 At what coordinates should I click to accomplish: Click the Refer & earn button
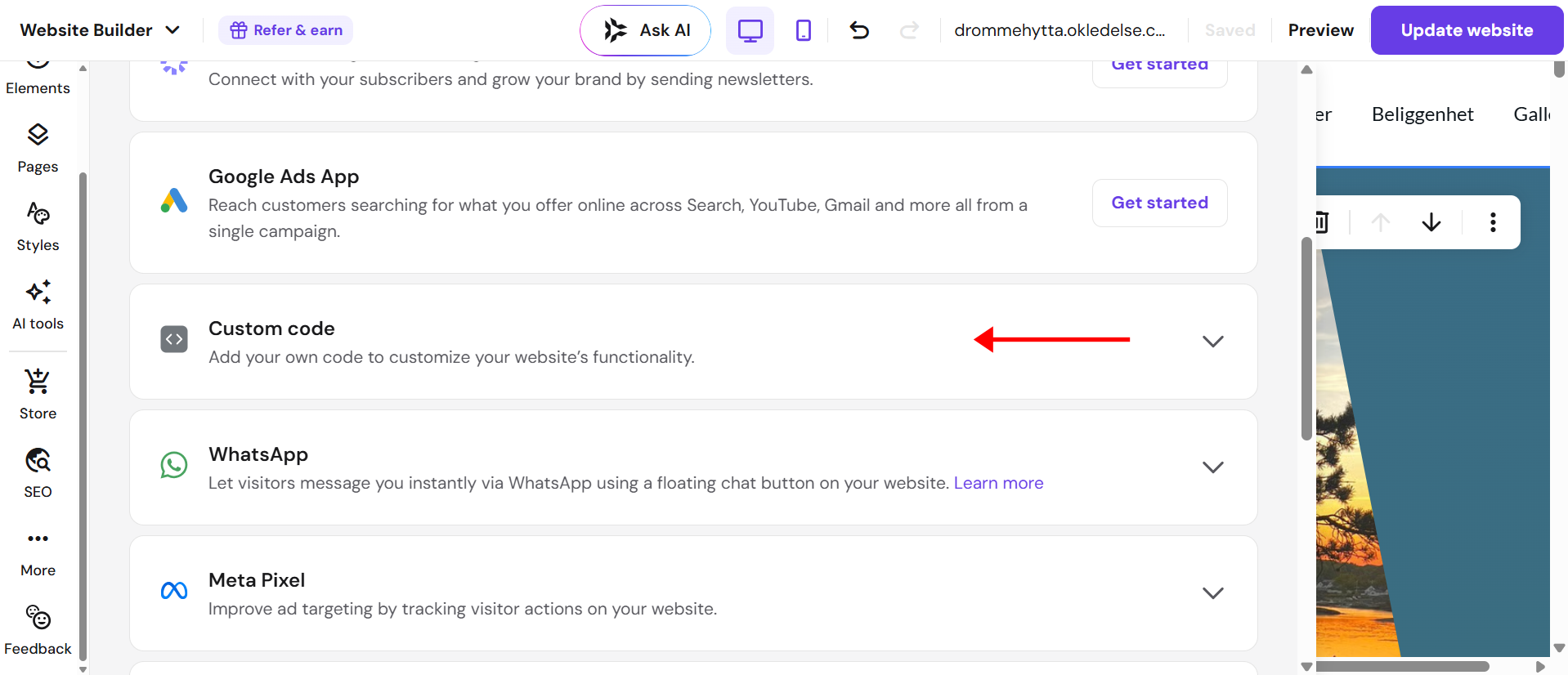point(285,30)
